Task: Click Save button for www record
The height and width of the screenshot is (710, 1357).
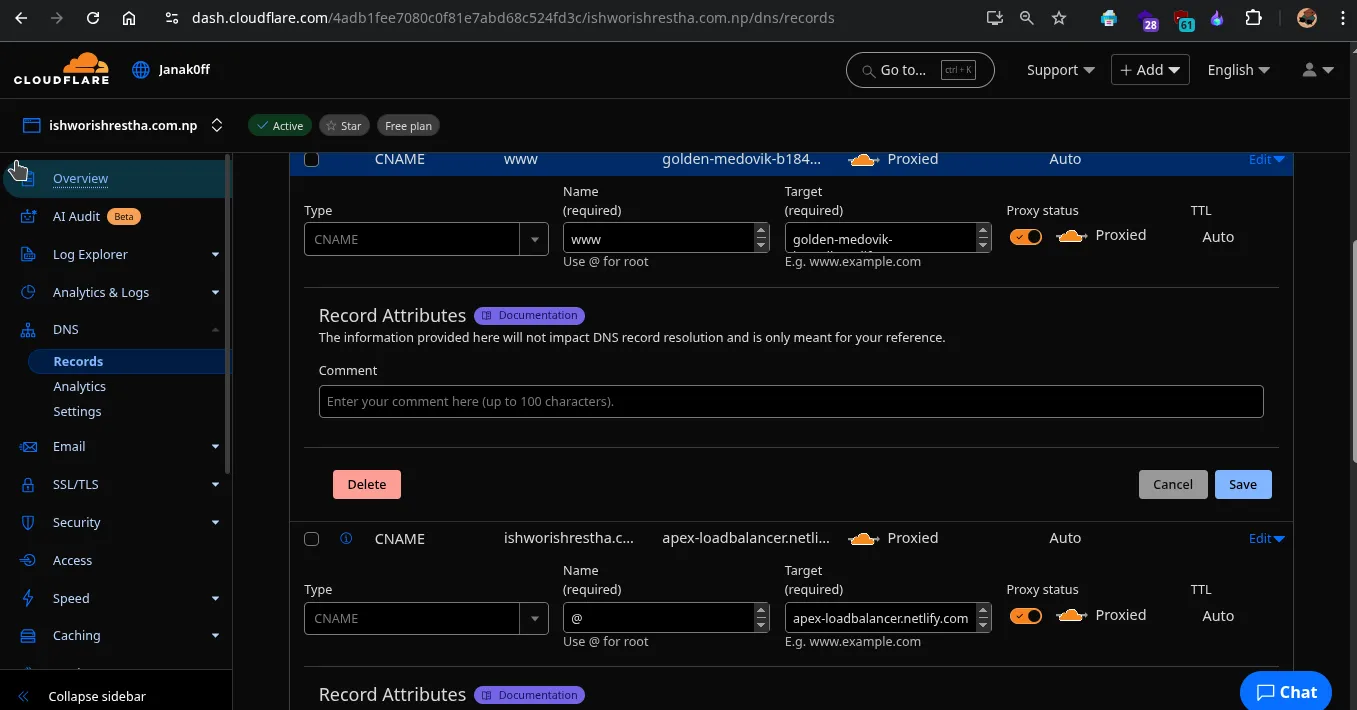Action: pos(1242,484)
